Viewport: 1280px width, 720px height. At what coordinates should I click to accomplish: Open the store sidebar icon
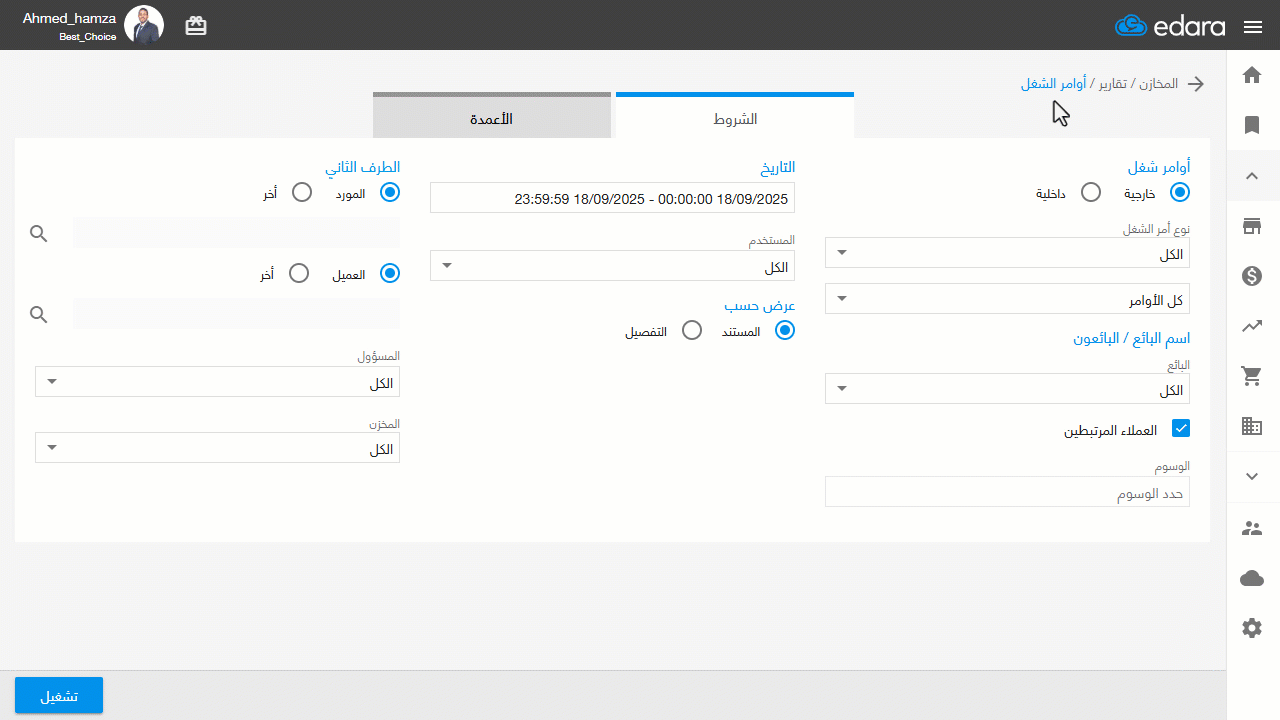click(x=1252, y=226)
